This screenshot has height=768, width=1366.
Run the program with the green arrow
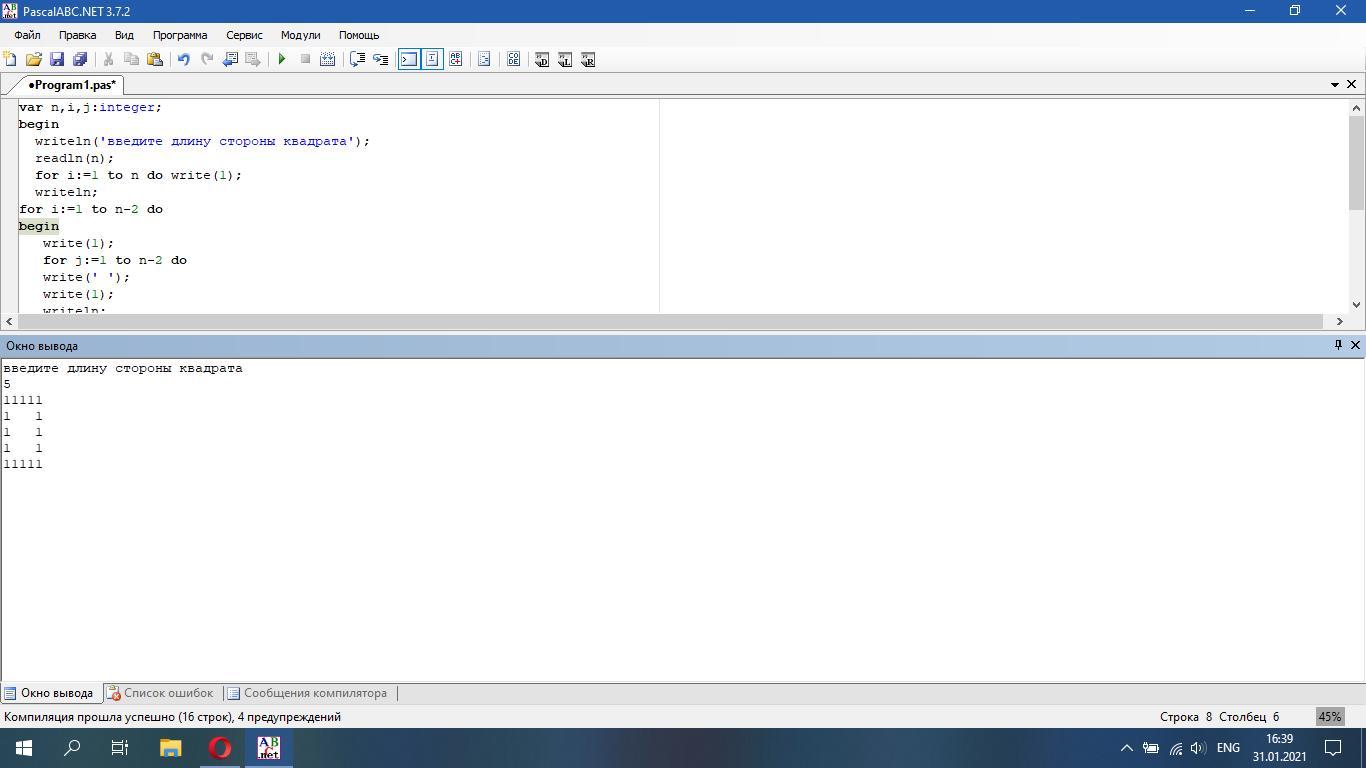[282, 59]
